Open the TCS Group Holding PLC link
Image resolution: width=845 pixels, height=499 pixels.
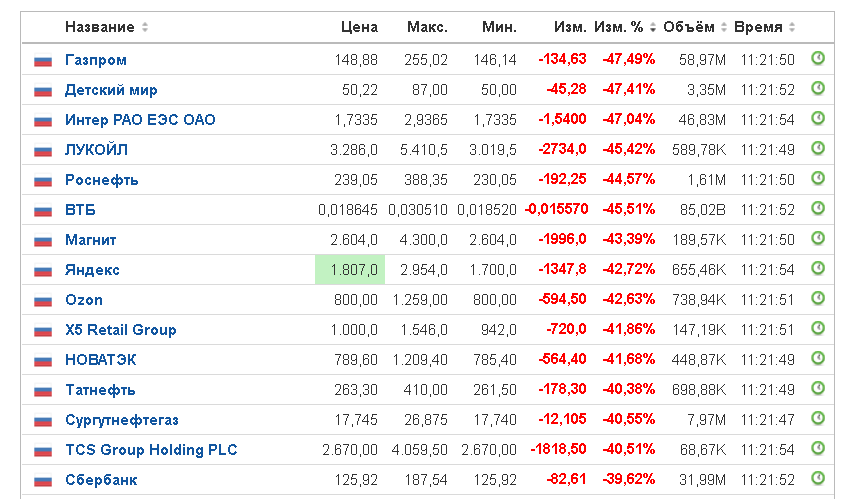point(151,450)
